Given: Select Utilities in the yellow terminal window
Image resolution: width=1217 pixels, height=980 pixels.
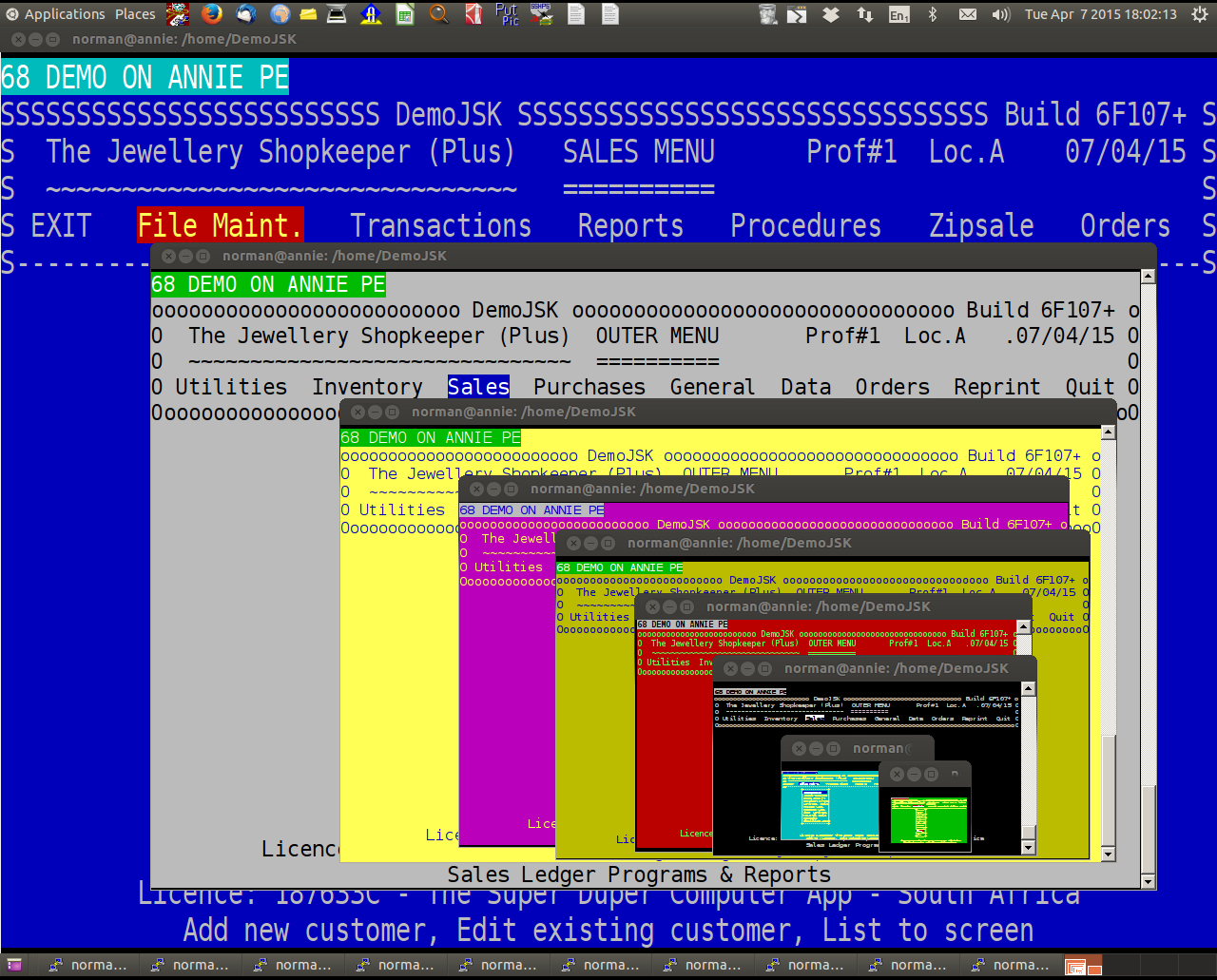Looking at the screenshot, I should pos(402,509).
